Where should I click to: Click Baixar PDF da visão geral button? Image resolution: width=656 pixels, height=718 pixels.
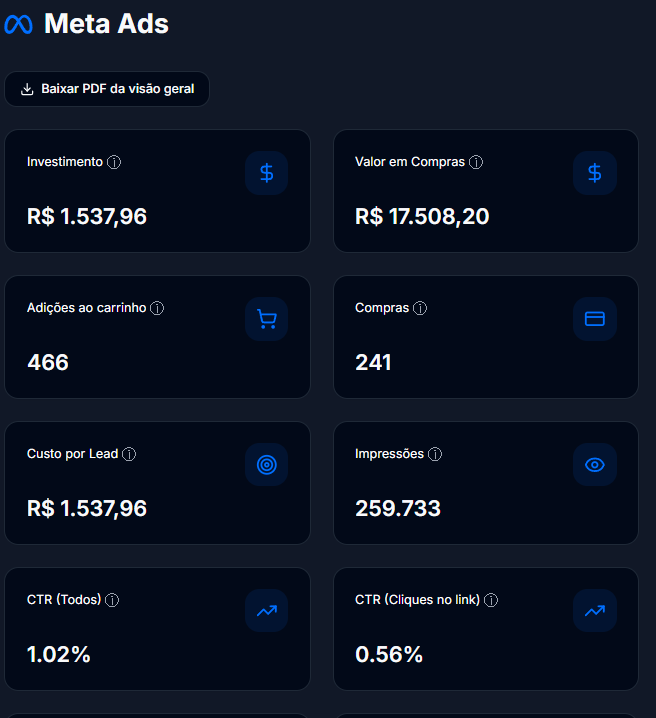click(x=107, y=89)
